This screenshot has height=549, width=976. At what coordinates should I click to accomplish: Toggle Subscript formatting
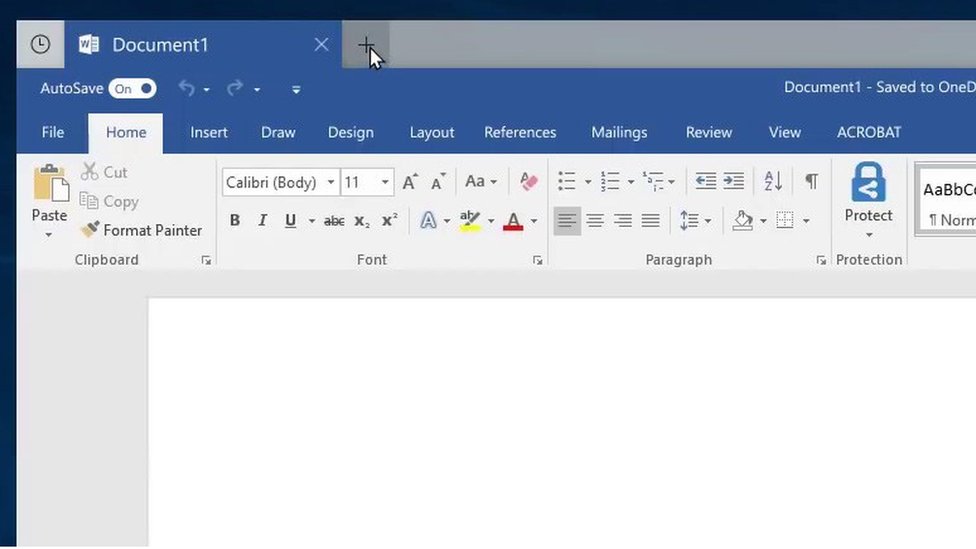[362, 221]
